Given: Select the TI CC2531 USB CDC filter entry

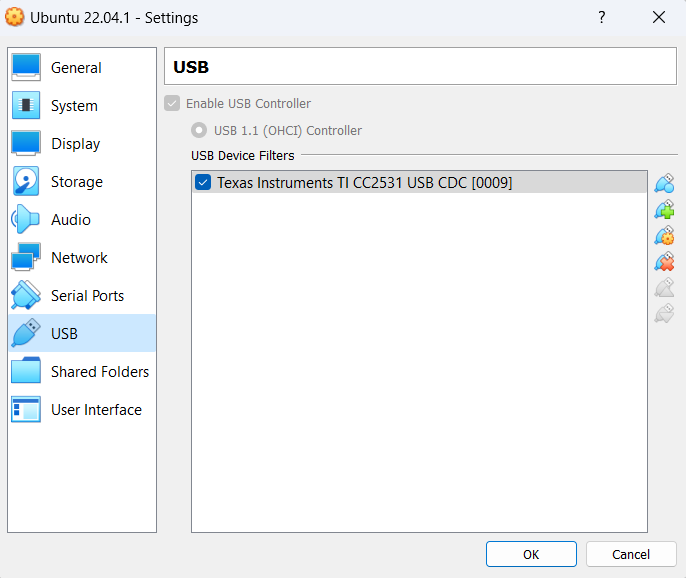Looking at the screenshot, I should [x=364, y=182].
